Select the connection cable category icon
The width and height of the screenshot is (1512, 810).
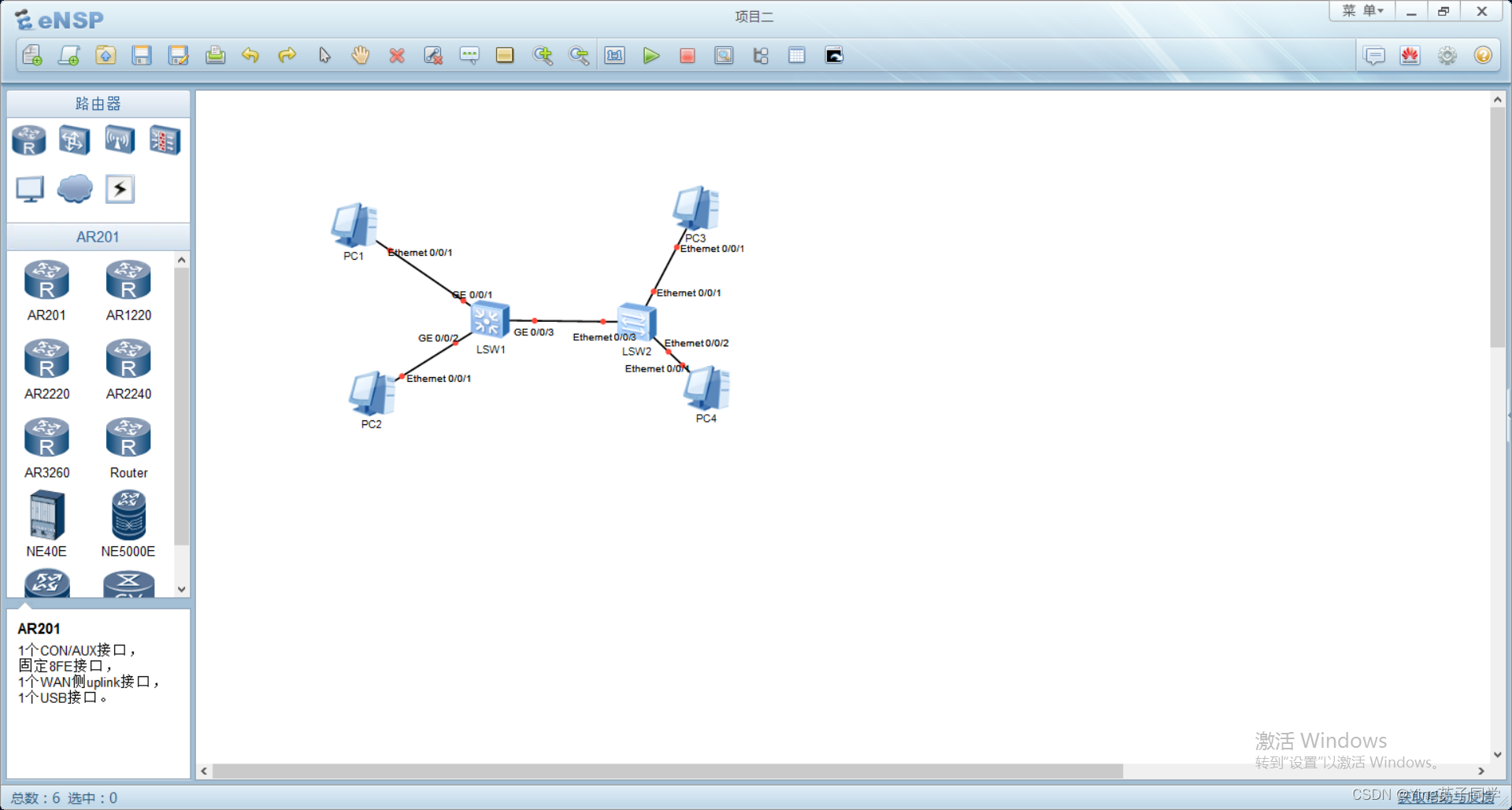click(x=120, y=189)
